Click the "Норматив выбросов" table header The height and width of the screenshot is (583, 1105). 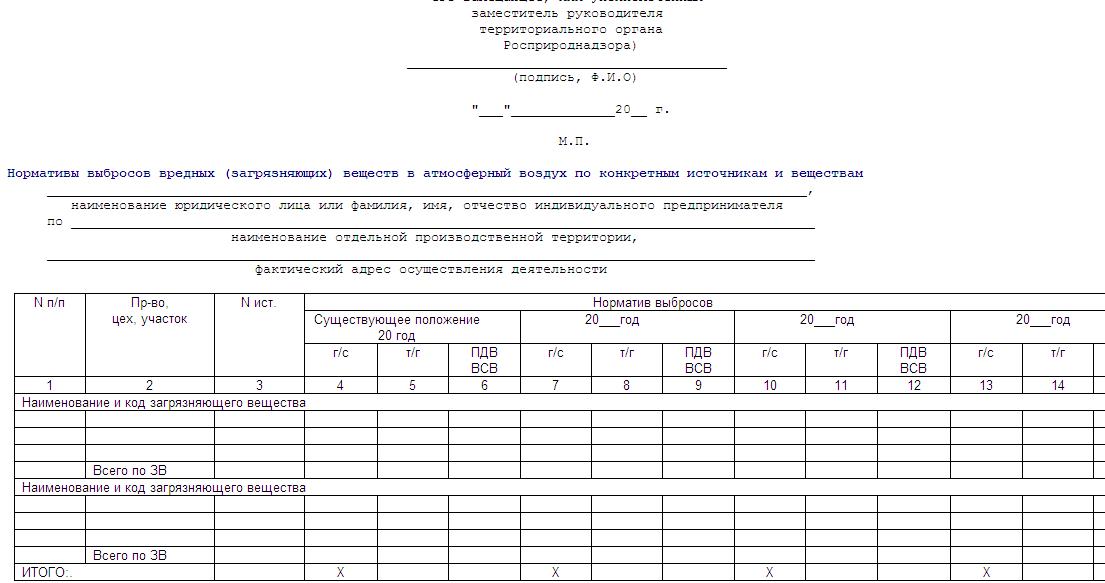click(652, 303)
